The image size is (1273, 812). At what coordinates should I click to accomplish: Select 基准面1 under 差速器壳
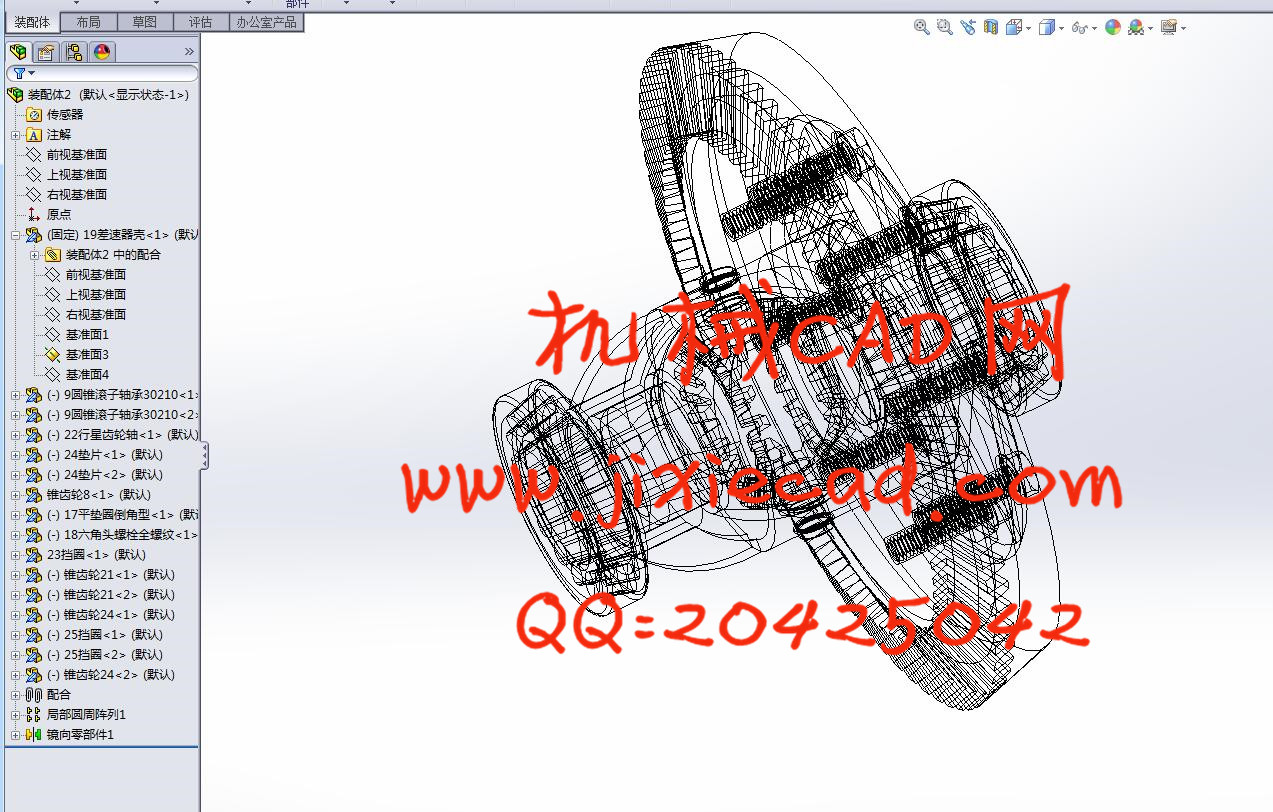pyautogui.click(x=87, y=335)
